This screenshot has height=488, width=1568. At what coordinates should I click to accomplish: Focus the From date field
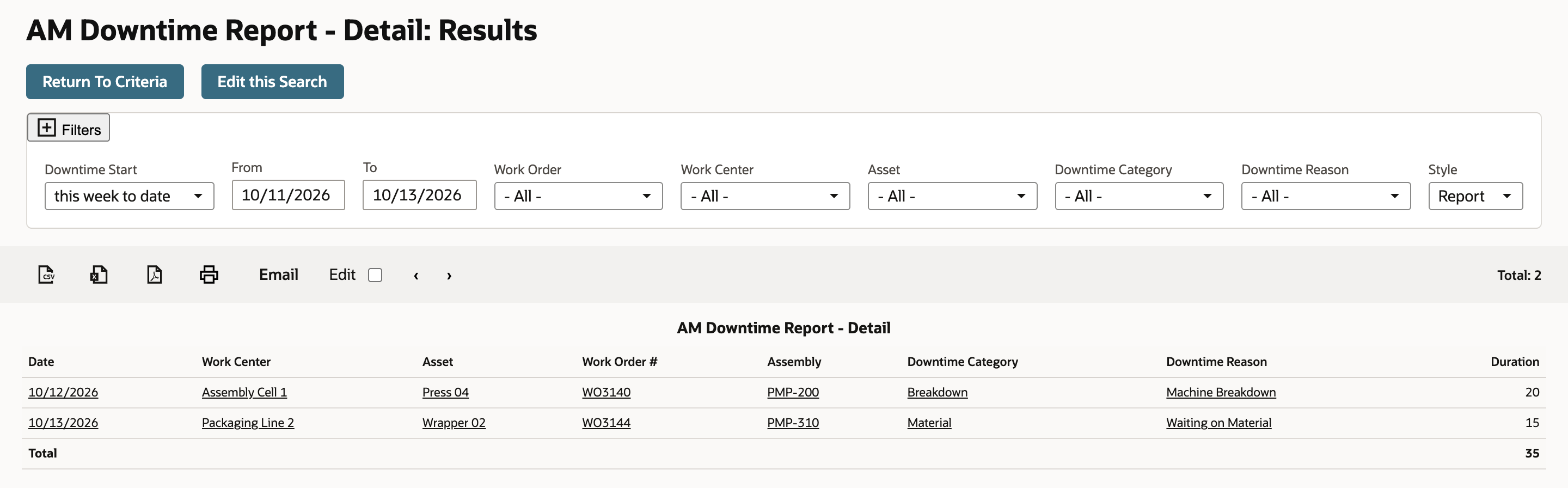[289, 195]
